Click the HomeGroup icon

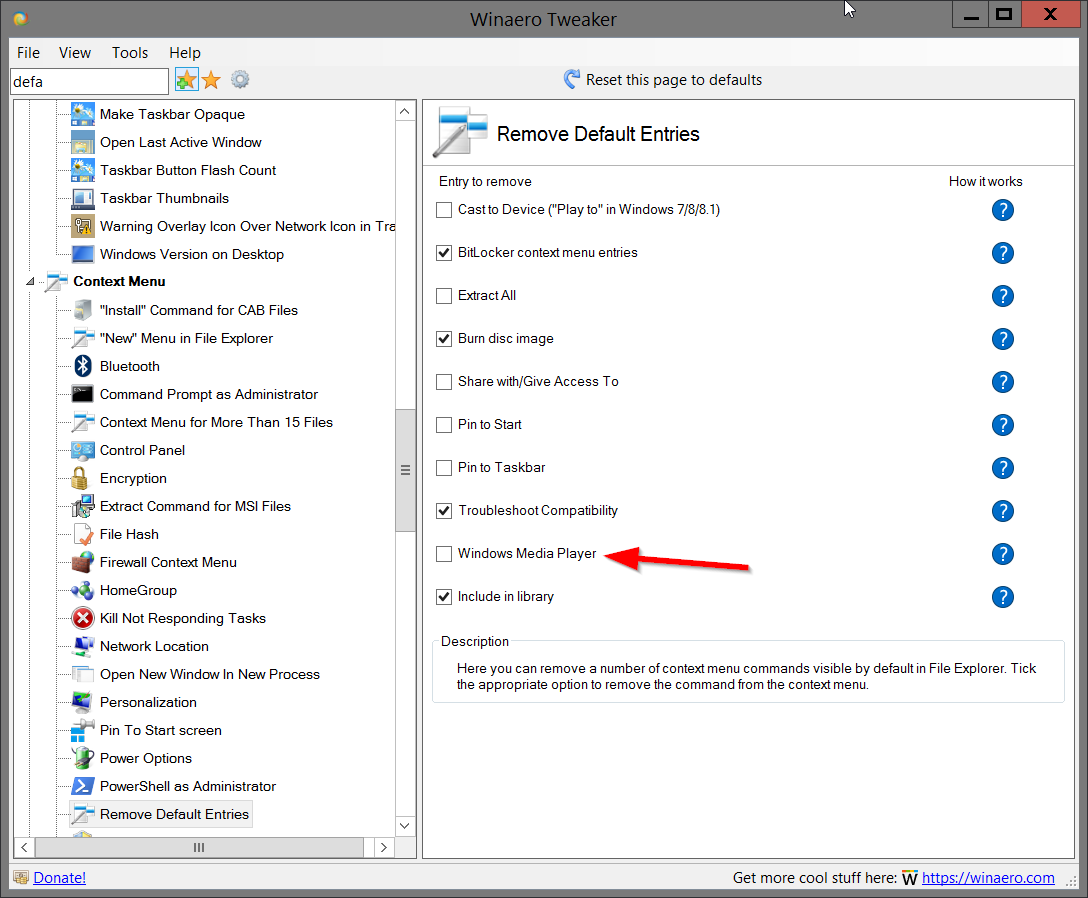pyautogui.click(x=83, y=591)
